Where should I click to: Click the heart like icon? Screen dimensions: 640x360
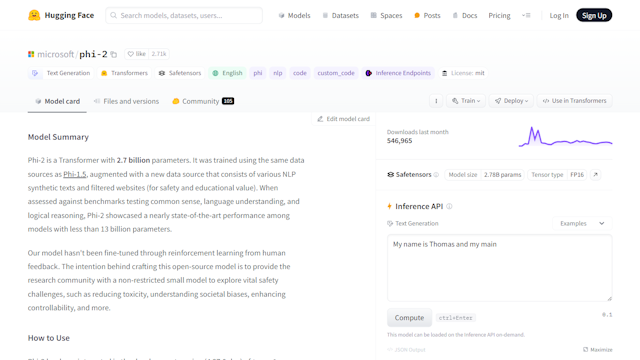point(131,54)
